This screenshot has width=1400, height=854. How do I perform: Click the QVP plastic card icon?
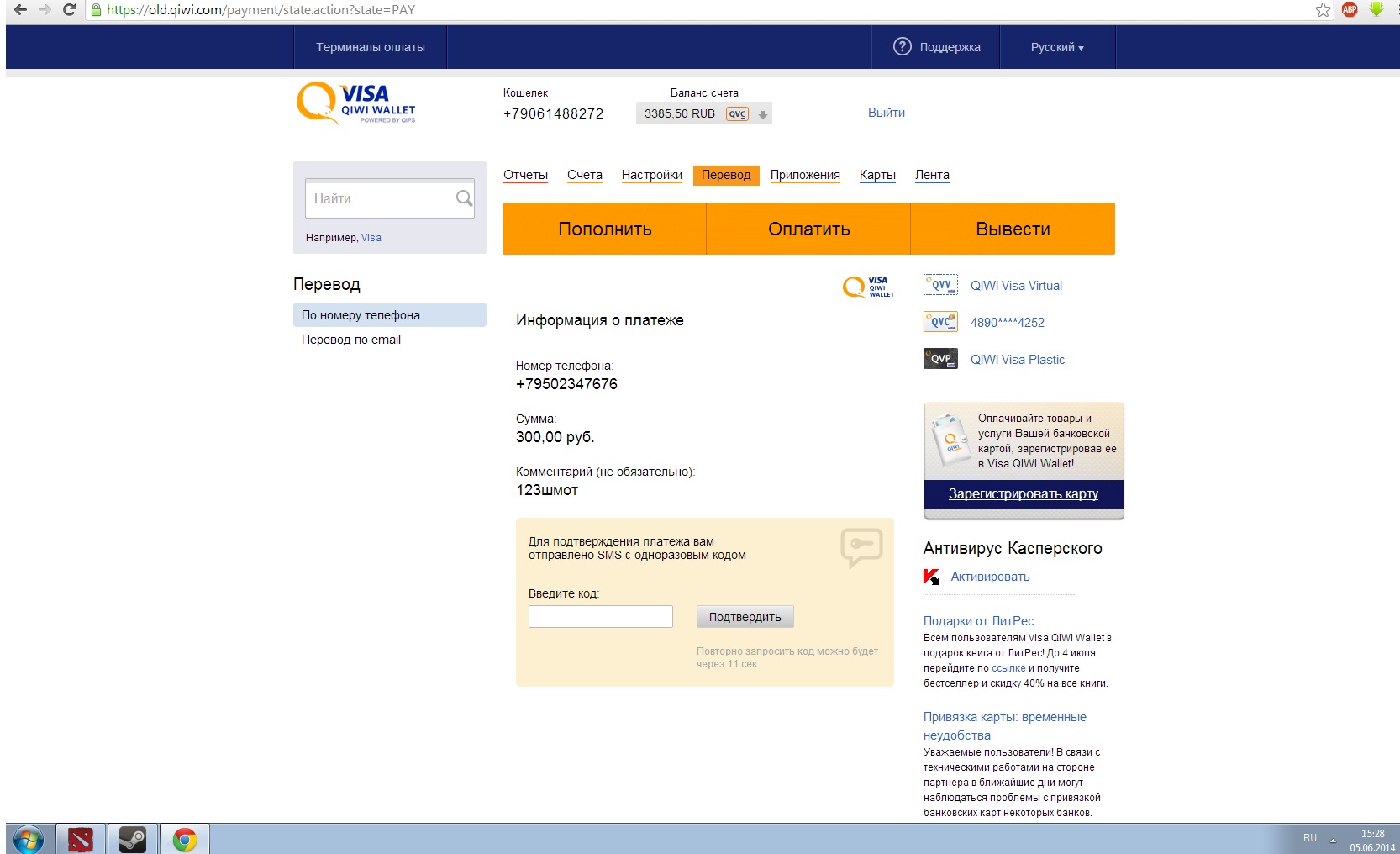(939, 359)
